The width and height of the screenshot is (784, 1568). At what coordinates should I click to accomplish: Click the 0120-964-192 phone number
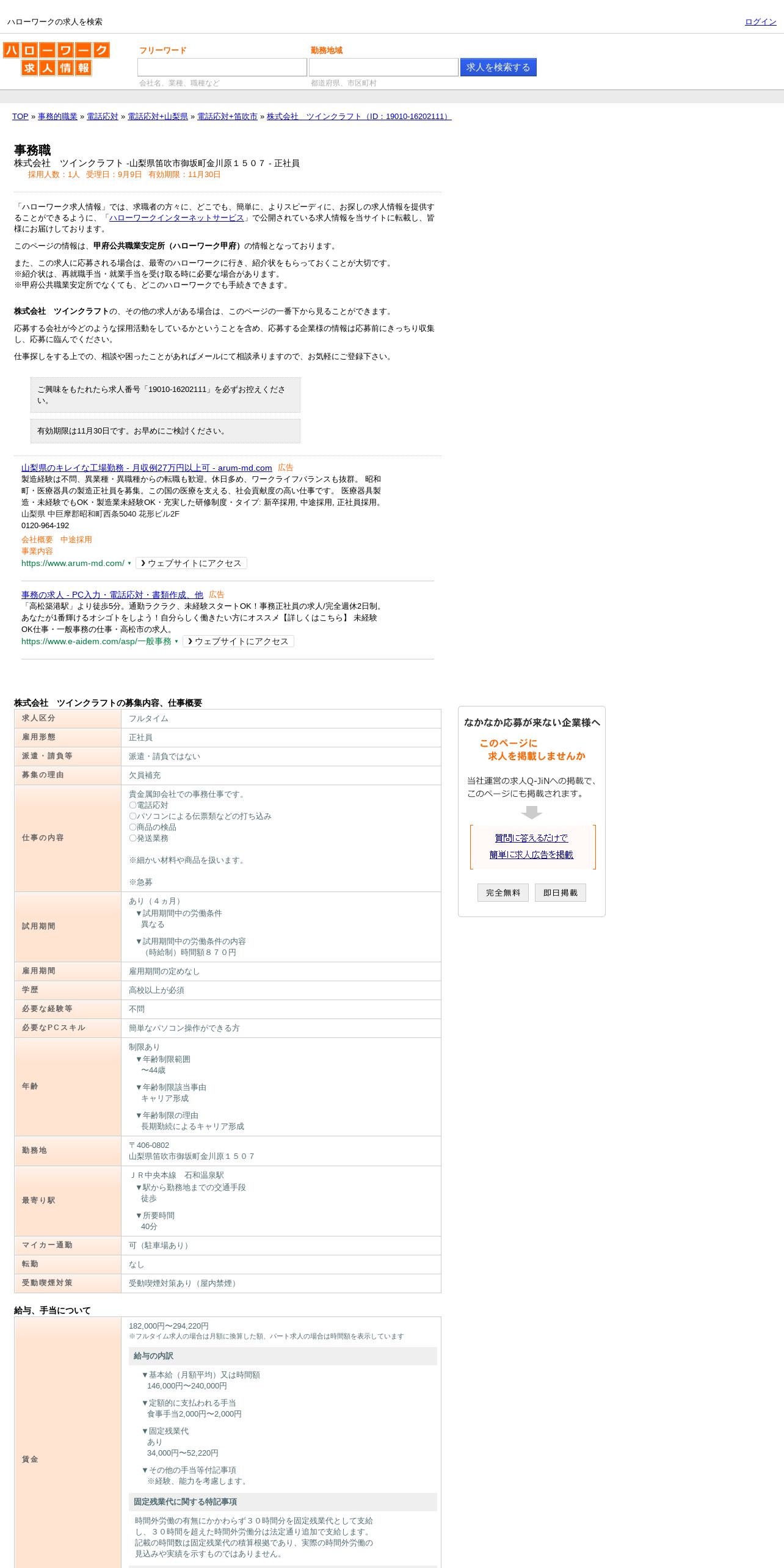pos(45,526)
